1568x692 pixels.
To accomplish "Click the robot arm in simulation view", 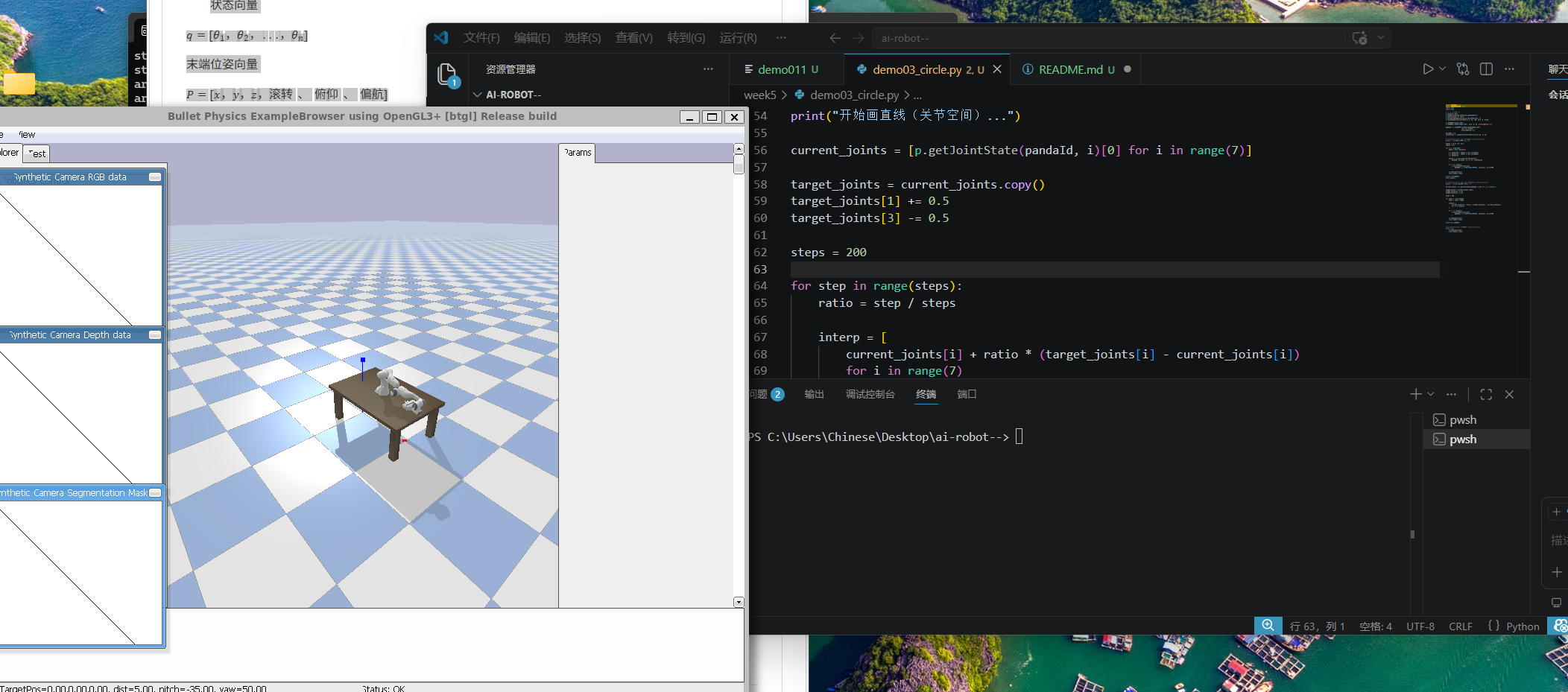I will (x=399, y=390).
